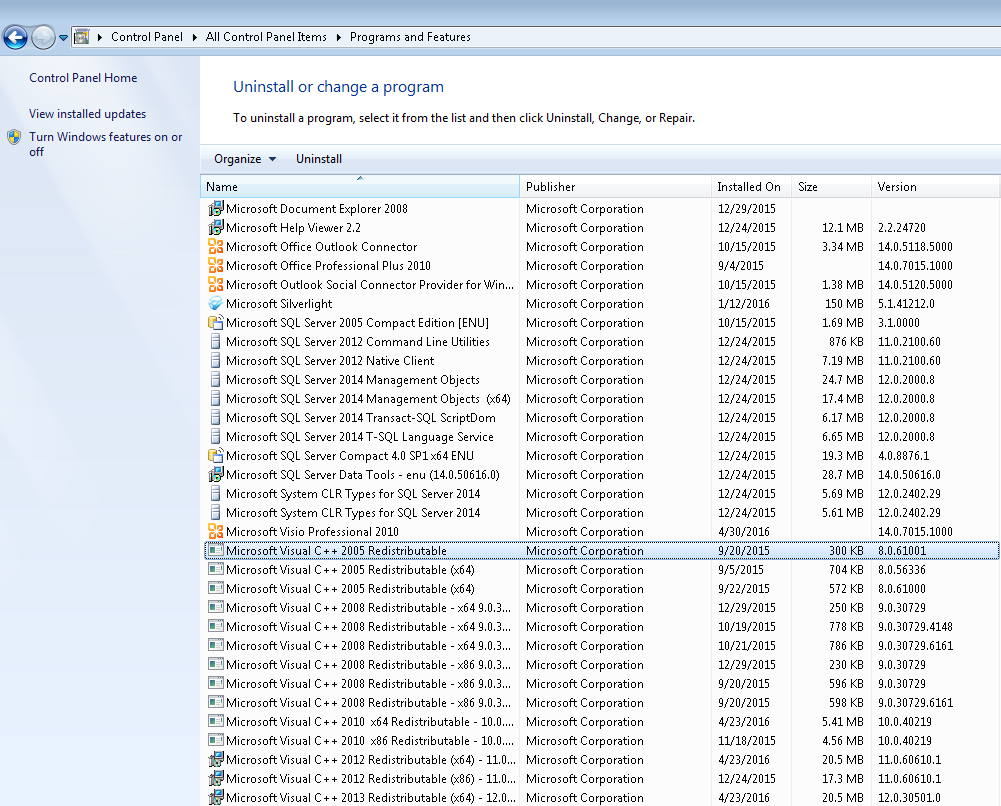Click Visual C++ 2012 Redistributable (x86) icon
Viewport: 1001px width, 806px height.
[216, 779]
